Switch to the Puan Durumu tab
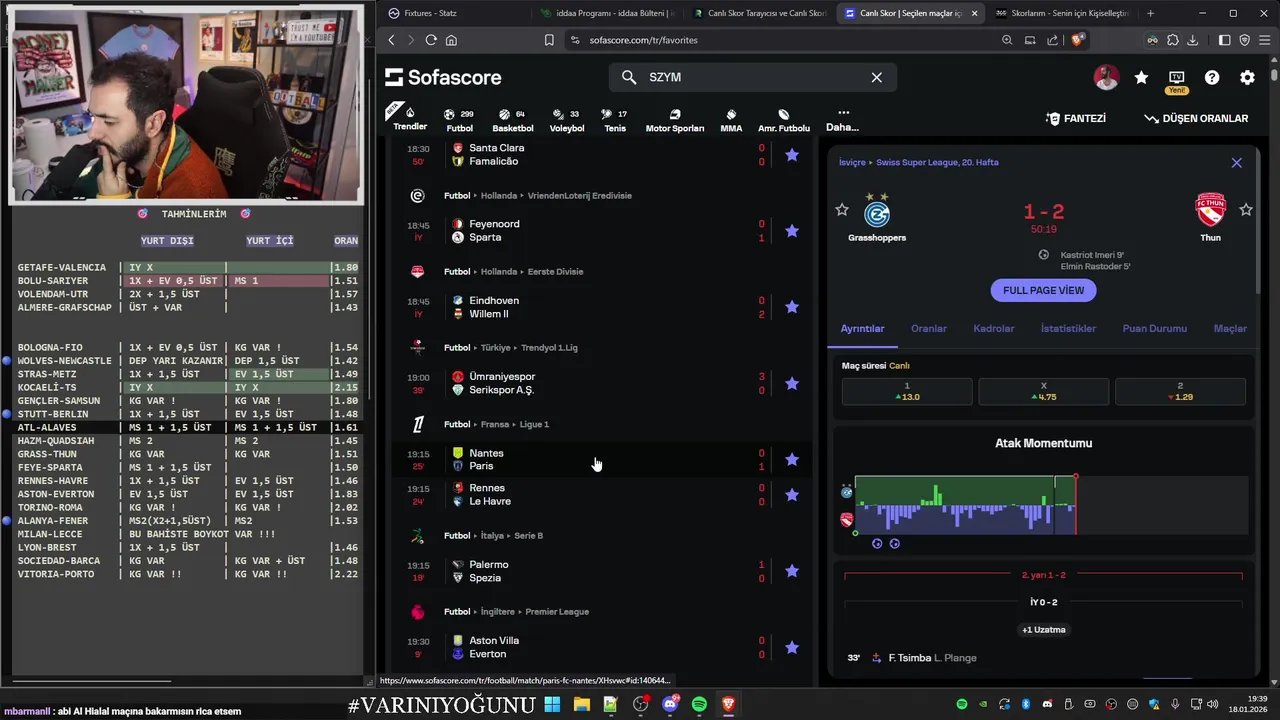Viewport: 1280px width, 720px height. 1155,328
